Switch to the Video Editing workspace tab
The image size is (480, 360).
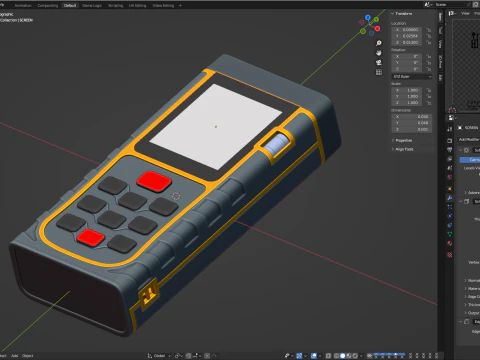click(x=163, y=5)
